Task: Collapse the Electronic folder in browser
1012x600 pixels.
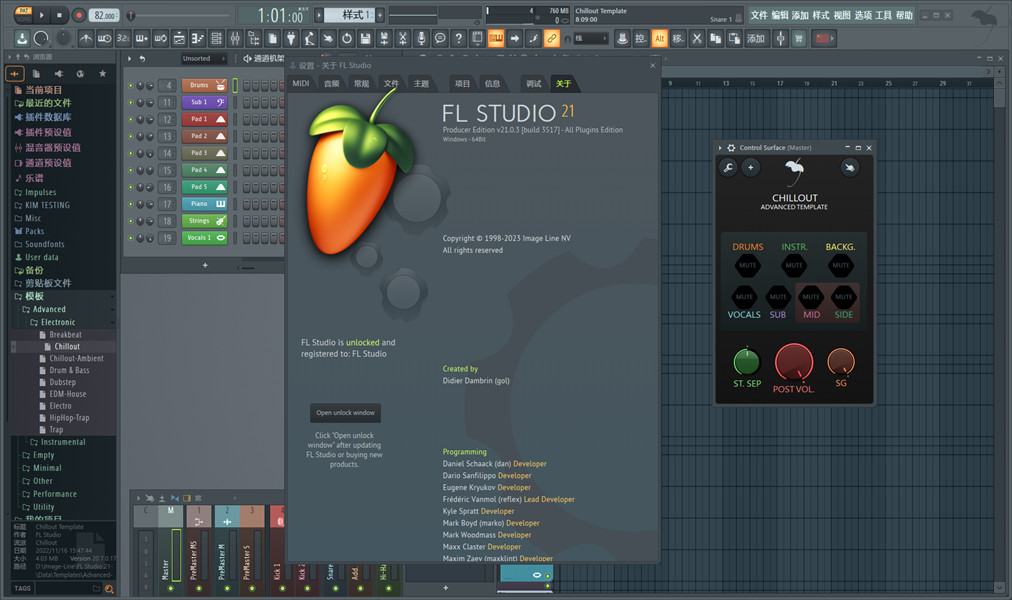Action: pyautogui.click(x=58, y=322)
